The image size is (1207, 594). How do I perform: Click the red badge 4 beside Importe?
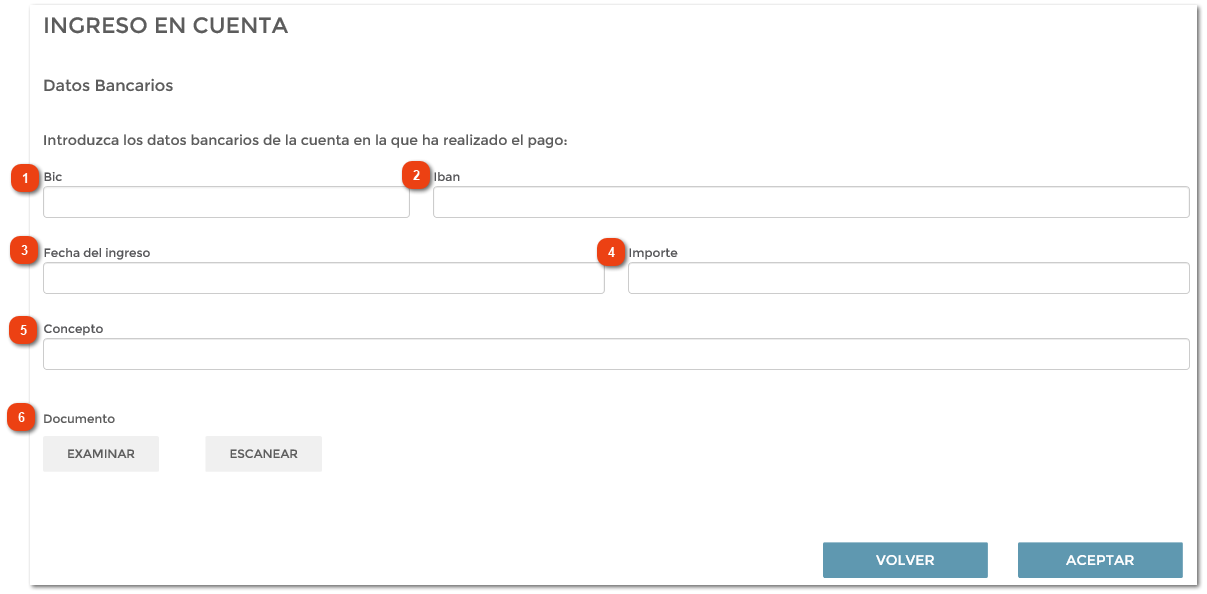pyautogui.click(x=609, y=253)
